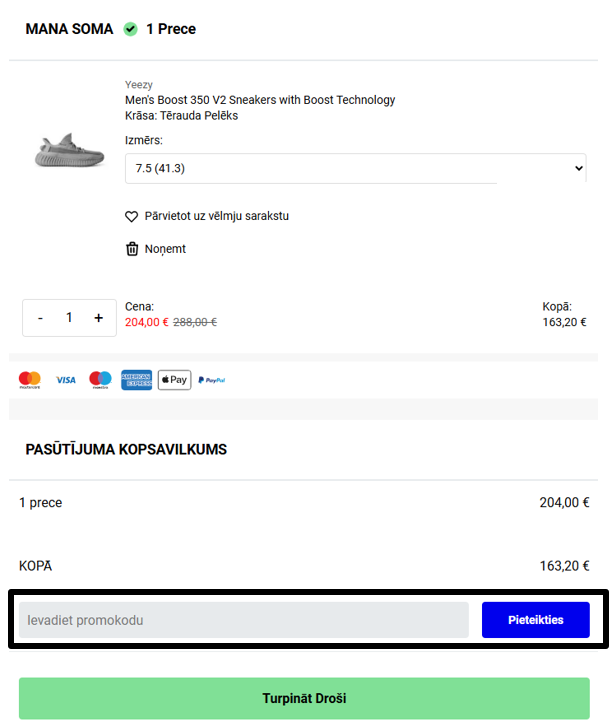Click the trash can remove icon
The height and width of the screenshot is (728, 614).
pos(131,249)
